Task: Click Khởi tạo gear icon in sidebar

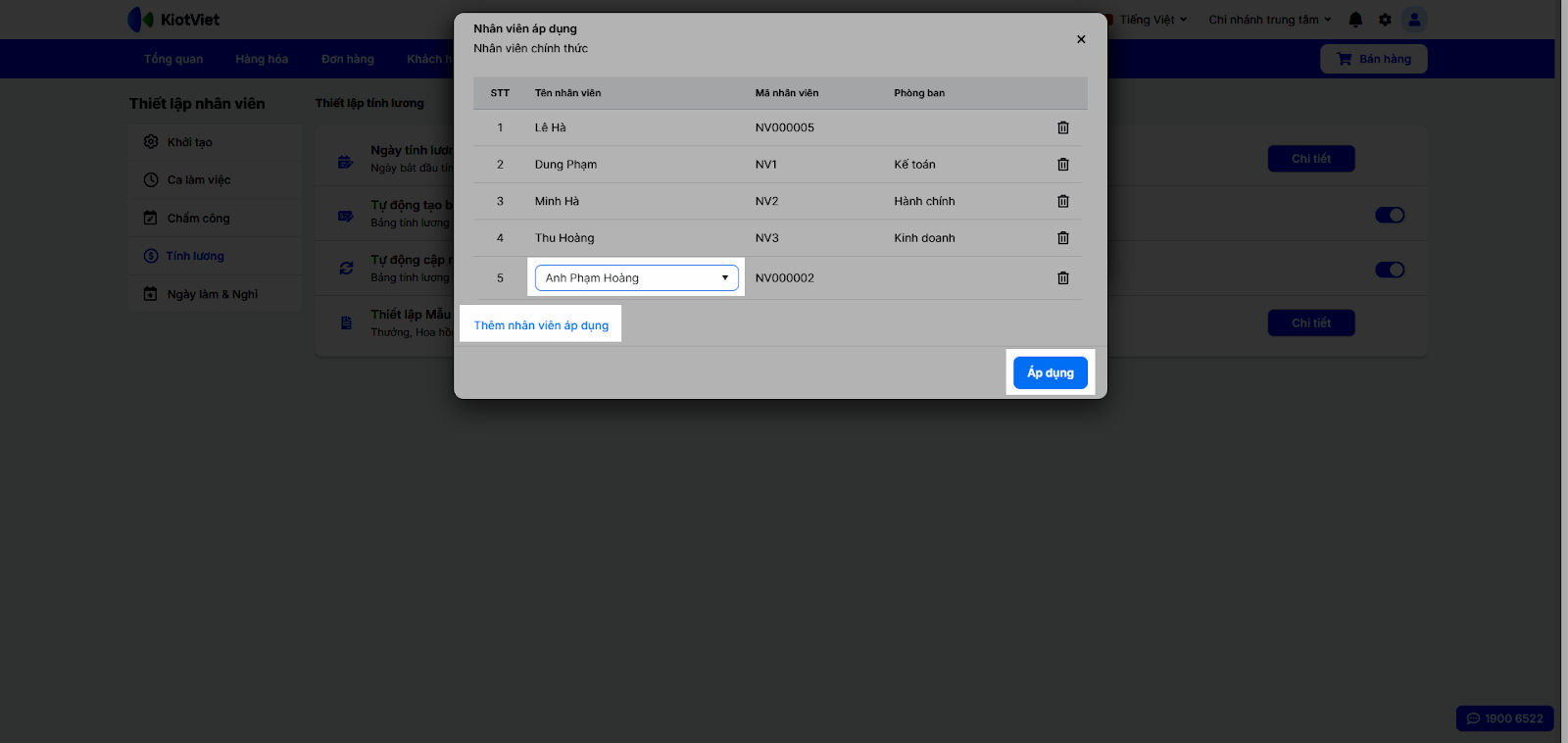Action: tap(151, 142)
